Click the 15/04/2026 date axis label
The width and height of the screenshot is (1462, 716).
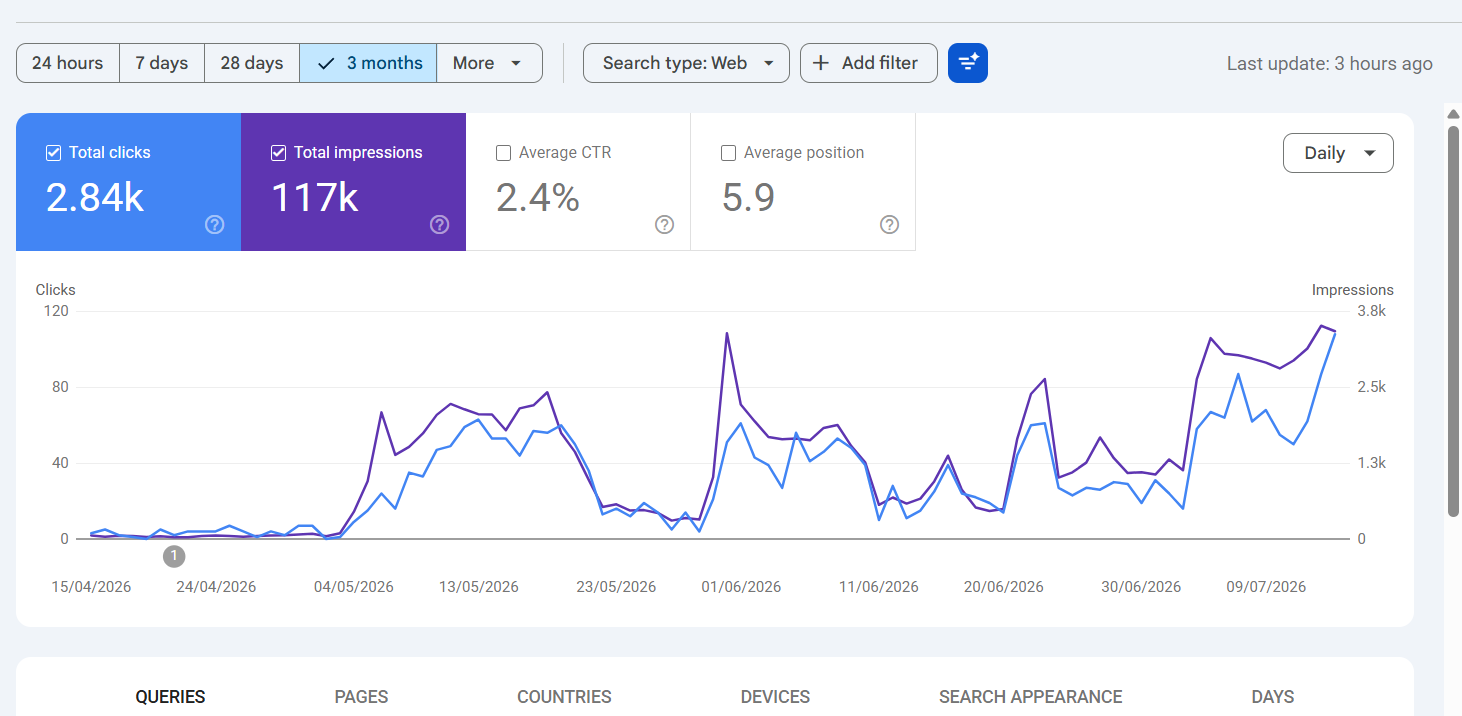point(92,587)
